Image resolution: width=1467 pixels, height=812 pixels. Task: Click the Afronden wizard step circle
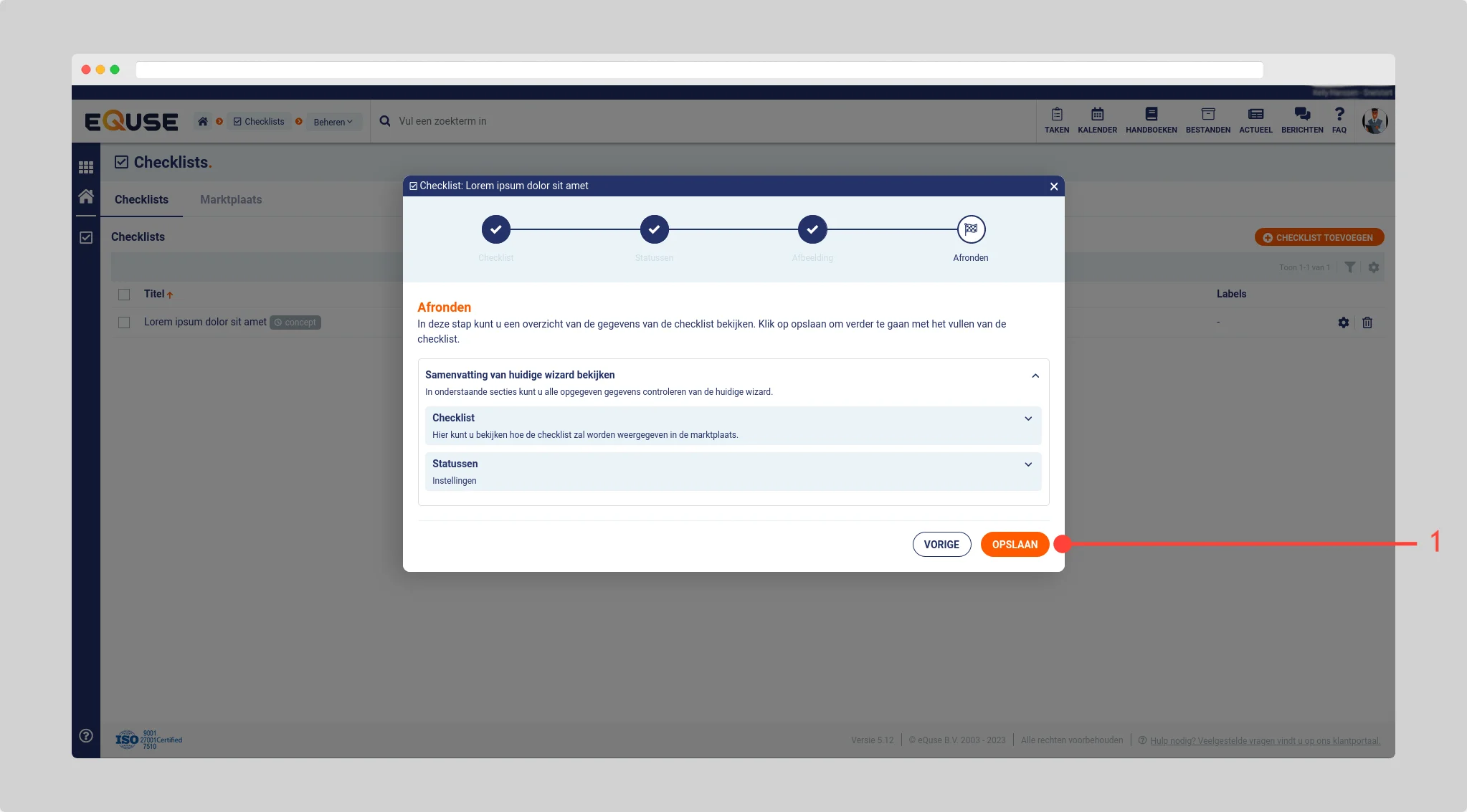coord(971,229)
